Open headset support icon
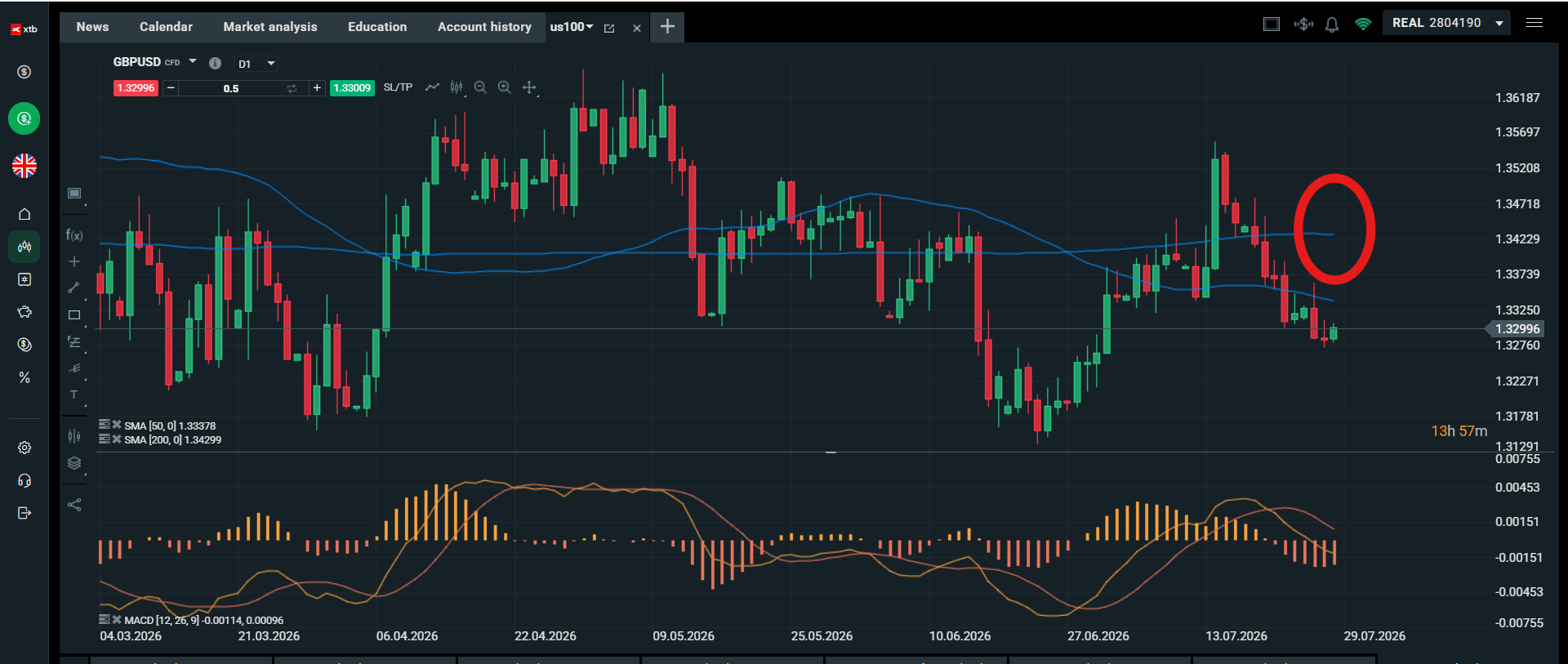The width and height of the screenshot is (1568, 664). tap(24, 480)
